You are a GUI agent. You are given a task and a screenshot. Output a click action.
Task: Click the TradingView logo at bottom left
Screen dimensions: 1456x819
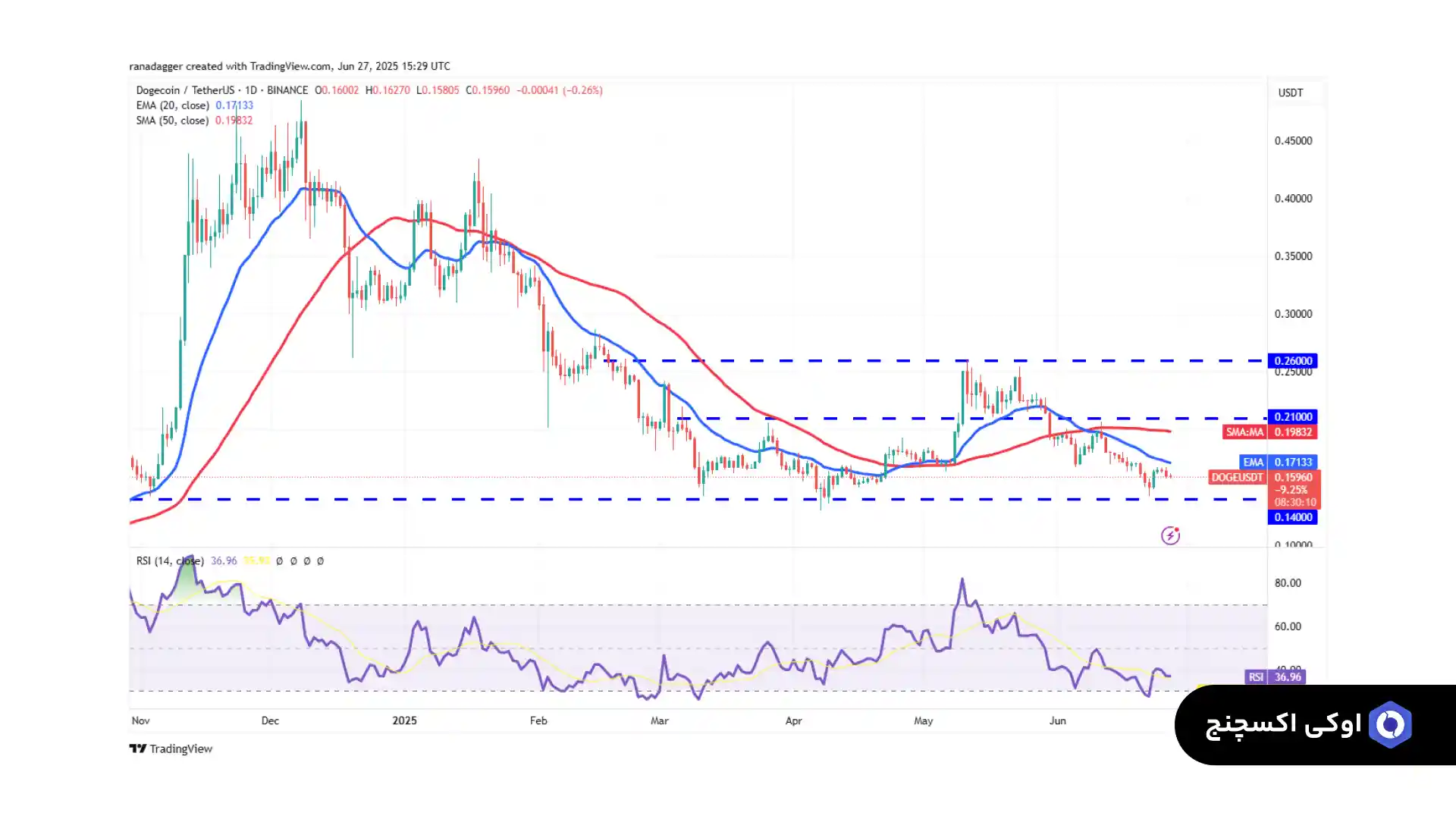click(x=171, y=748)
